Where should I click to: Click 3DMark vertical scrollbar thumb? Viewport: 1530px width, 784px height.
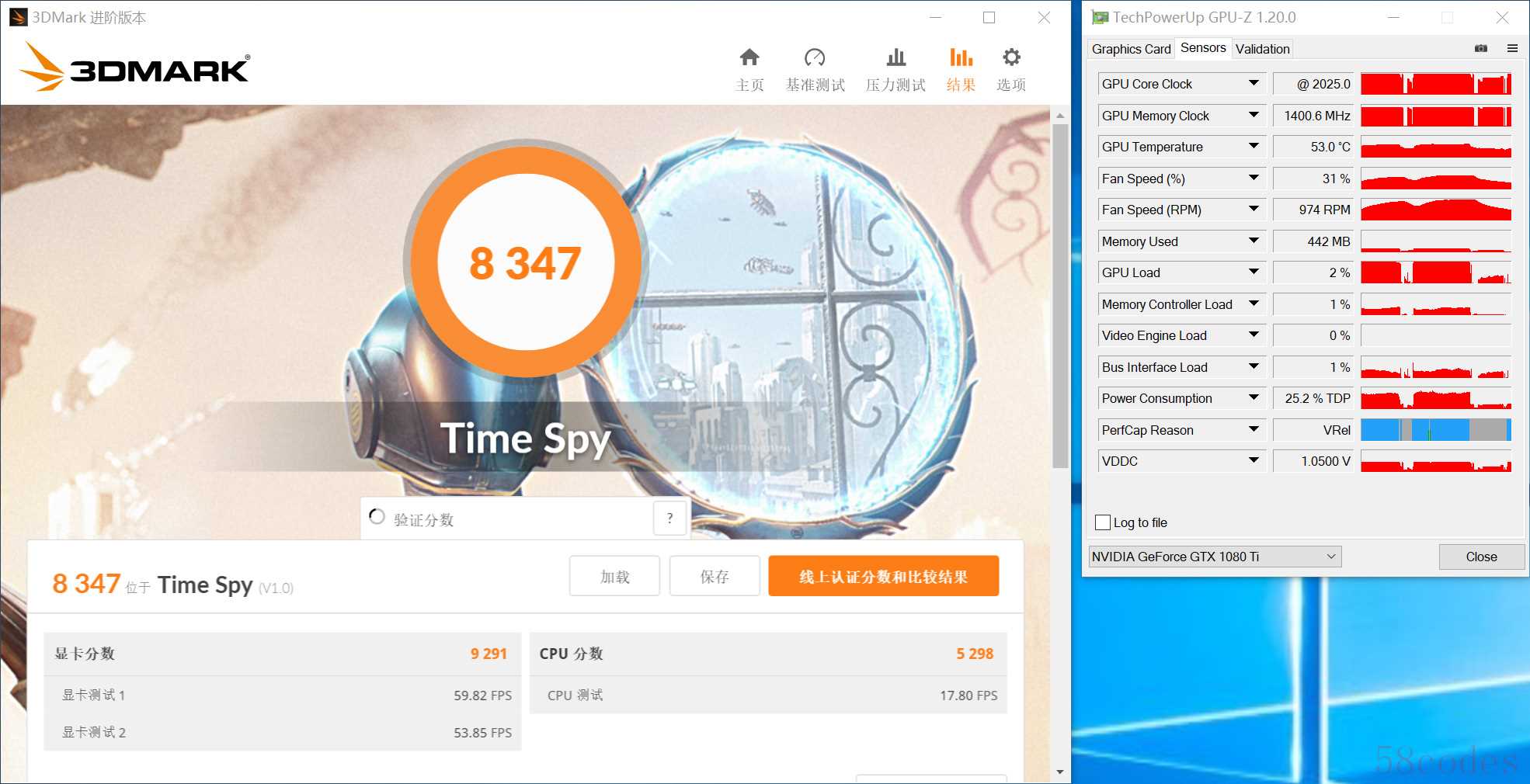[x=1060, y=295]
